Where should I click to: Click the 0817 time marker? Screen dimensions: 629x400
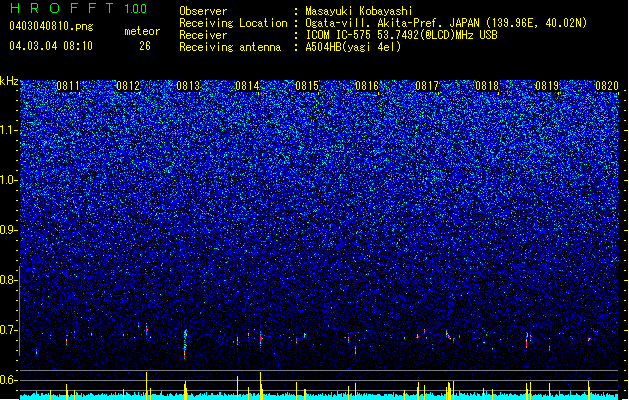427,86
